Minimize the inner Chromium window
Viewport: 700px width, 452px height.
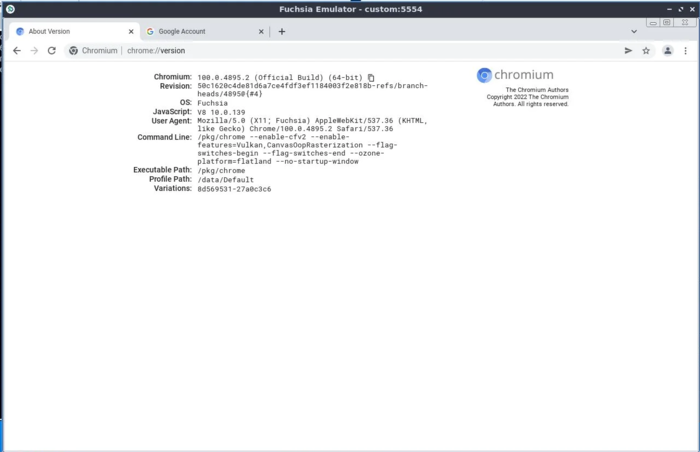(653, 22)
